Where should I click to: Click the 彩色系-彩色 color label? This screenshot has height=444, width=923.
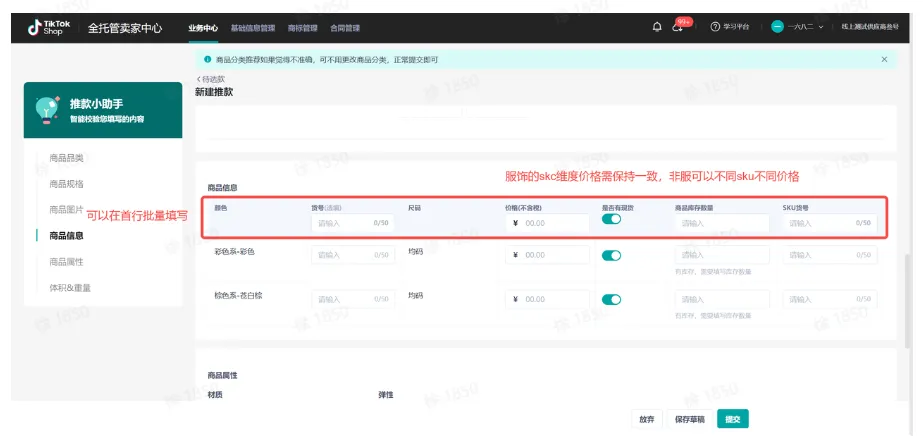click(234, 251)
